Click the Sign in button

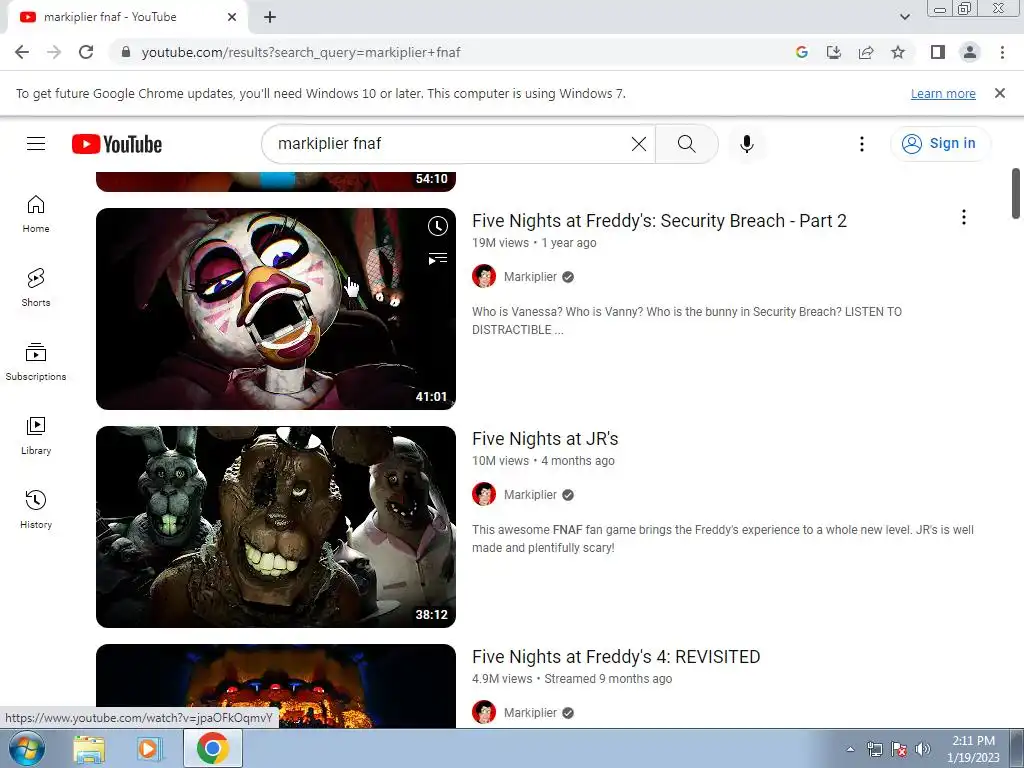click(x=940, y=144)
